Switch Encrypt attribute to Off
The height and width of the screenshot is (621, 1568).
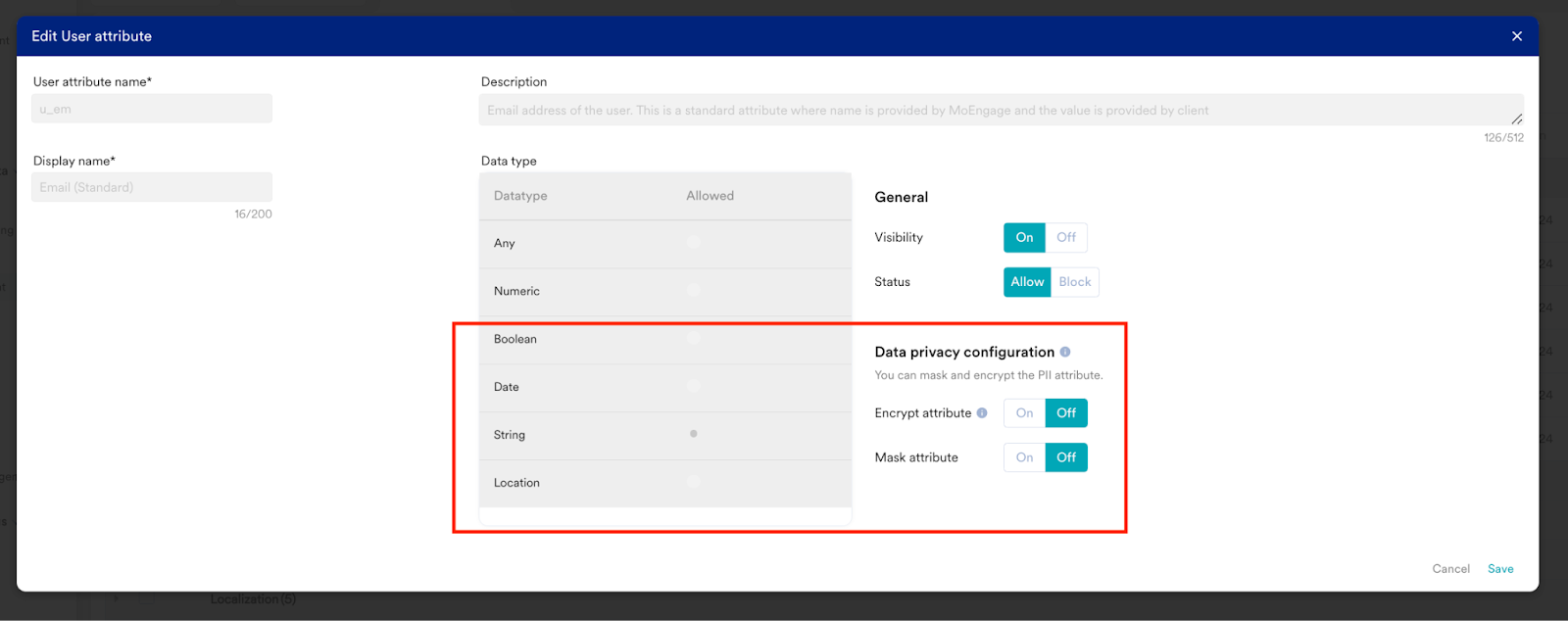(x=1066, y=413)
